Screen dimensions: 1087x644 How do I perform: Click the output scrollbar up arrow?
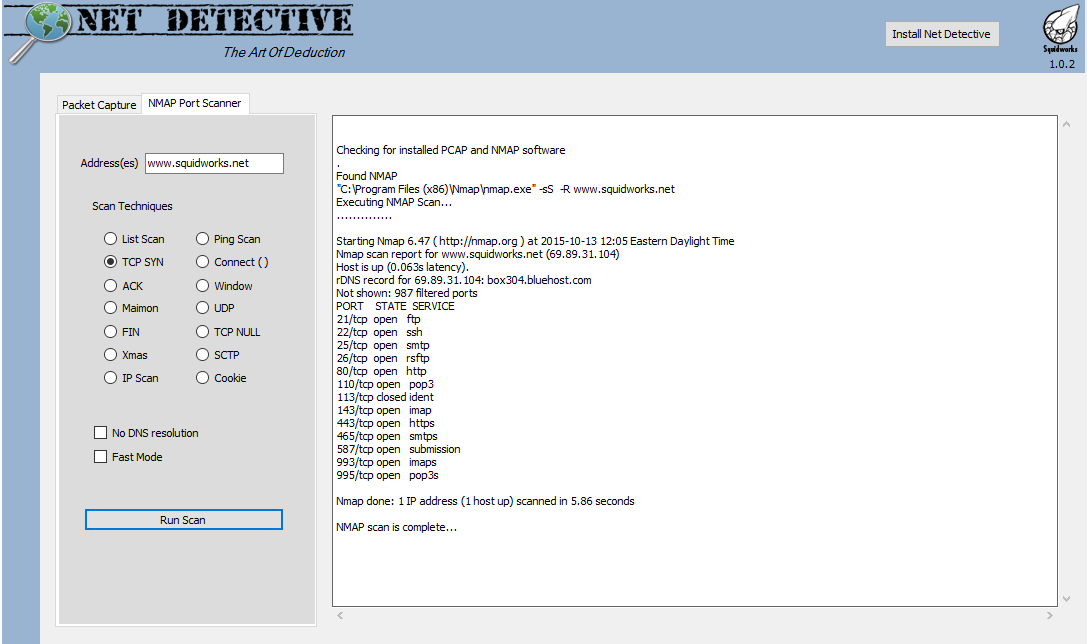(x=1067, y=125)
